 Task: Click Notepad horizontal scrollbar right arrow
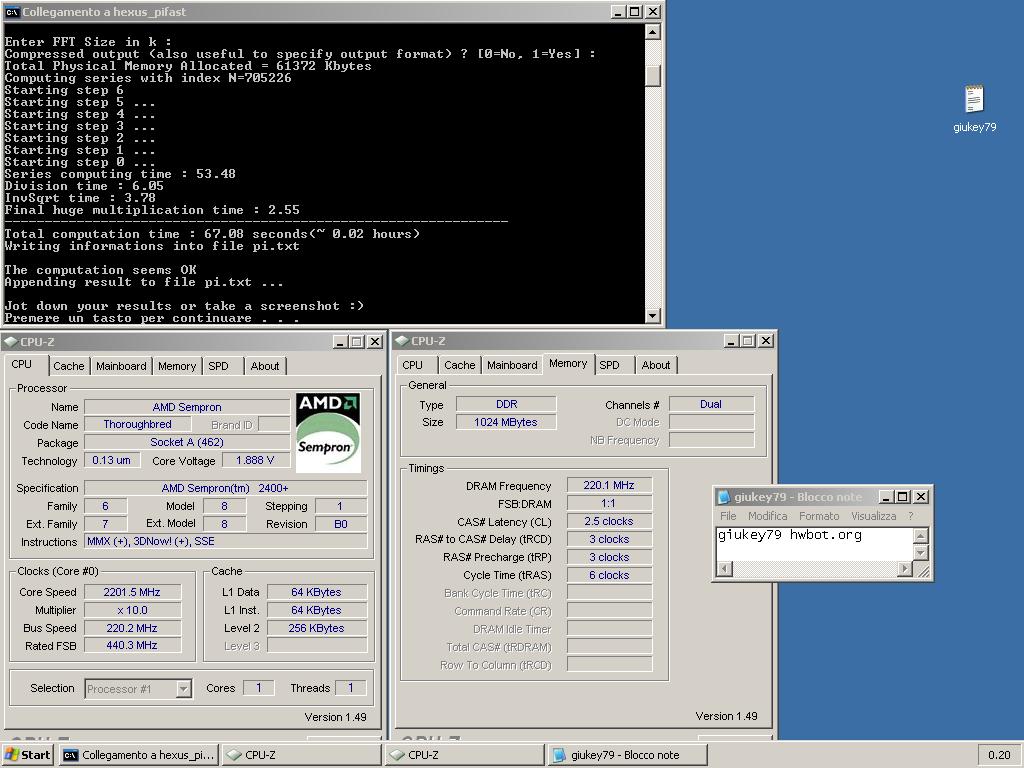pyautogui.click(x=904, y=569)
